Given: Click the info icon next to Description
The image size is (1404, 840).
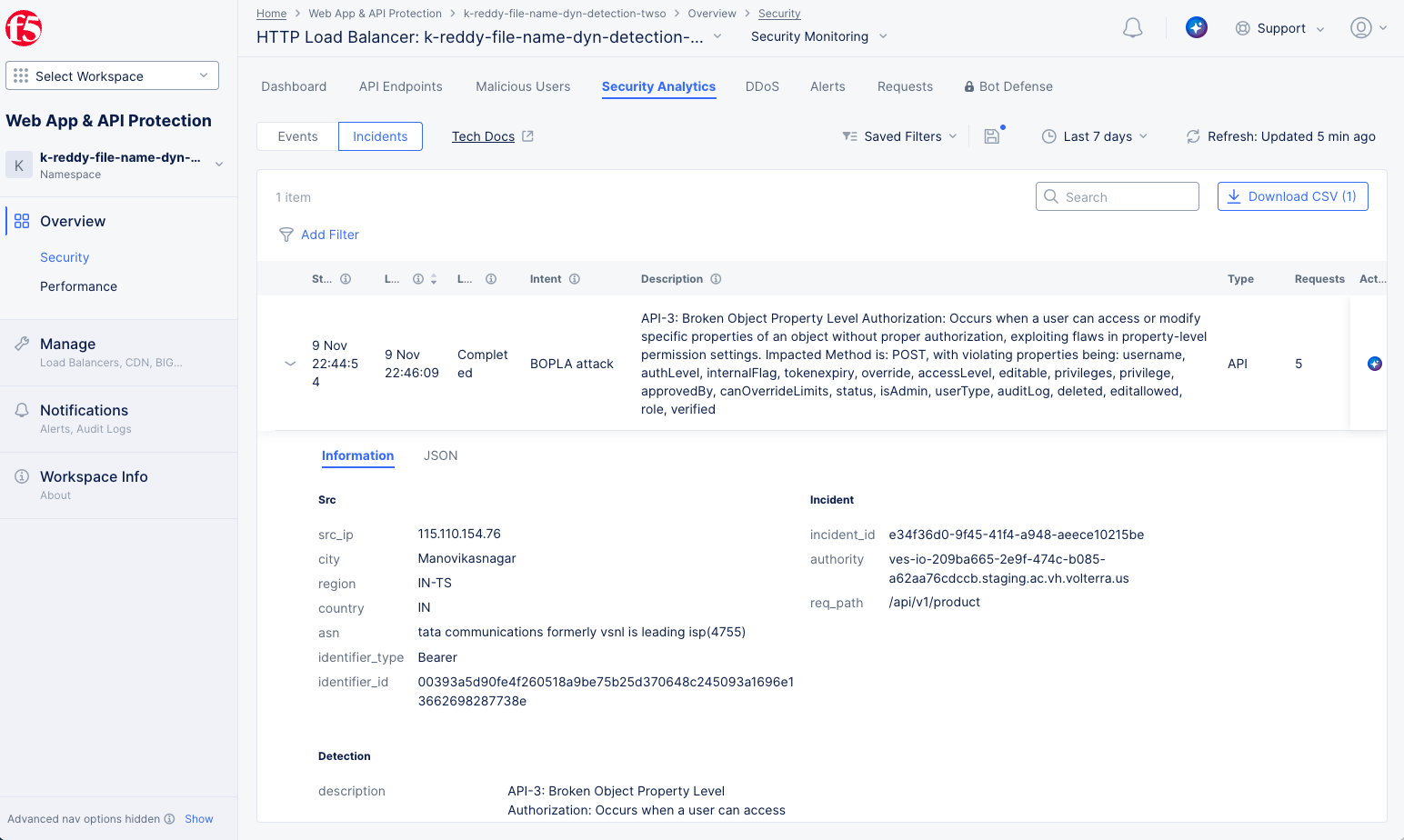Looking at the screenshot, I should tap(716, 279).
